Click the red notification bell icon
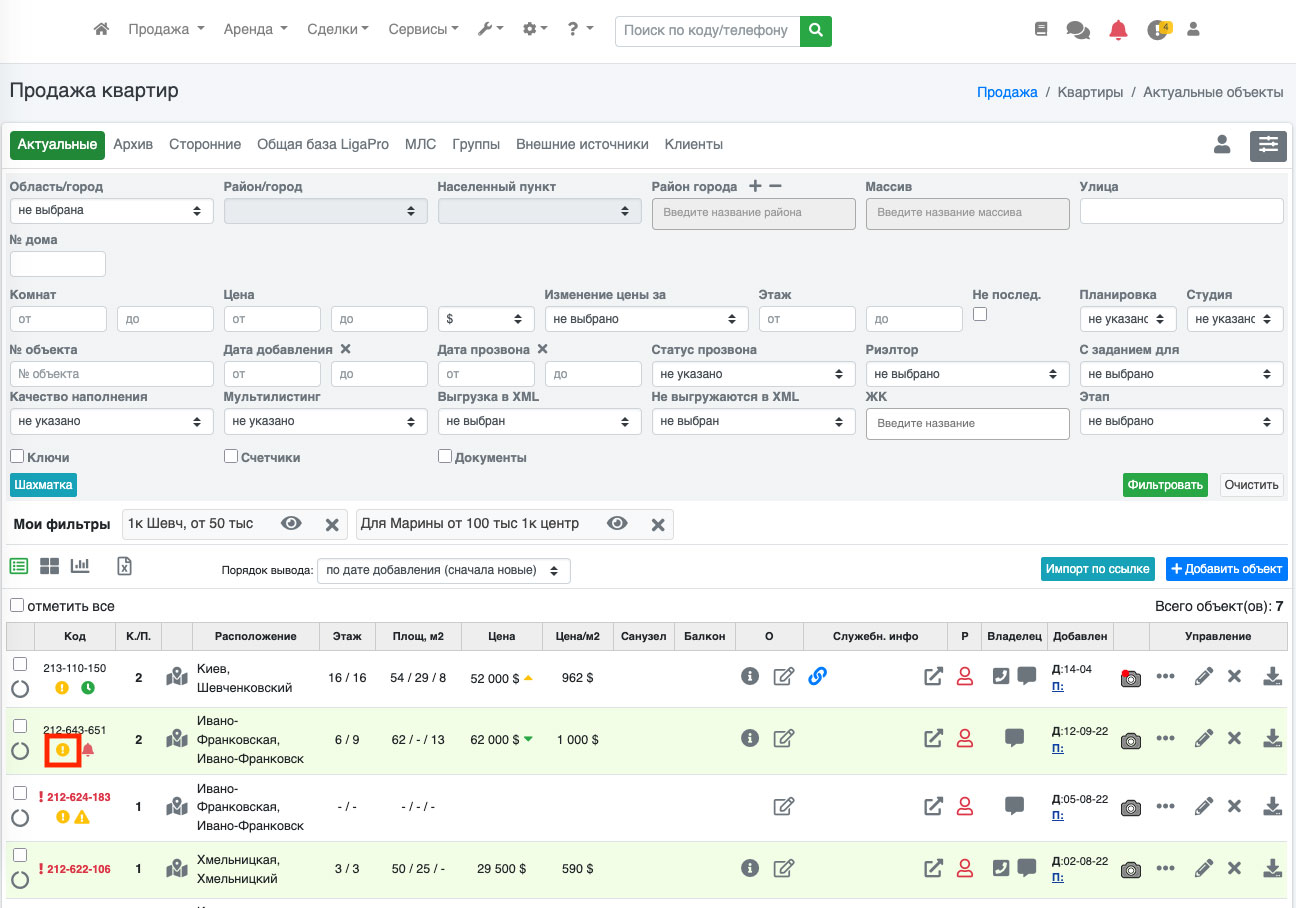 1118,30
